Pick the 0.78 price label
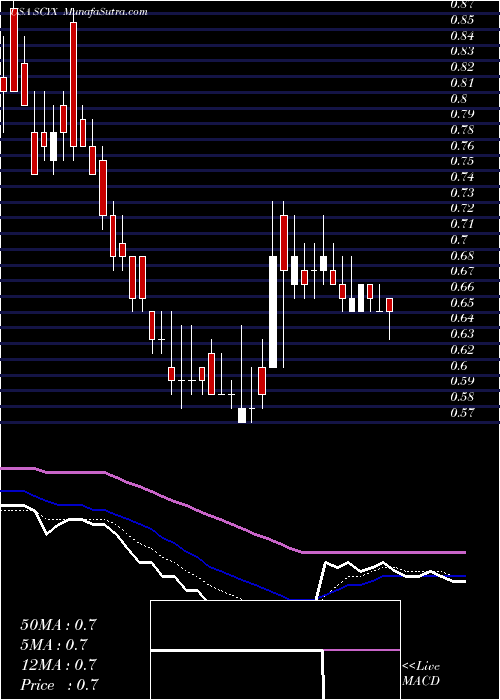 (461, 130)
